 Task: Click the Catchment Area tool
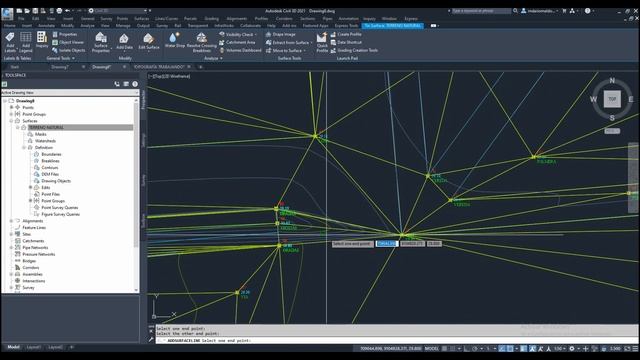pos(237,42)
